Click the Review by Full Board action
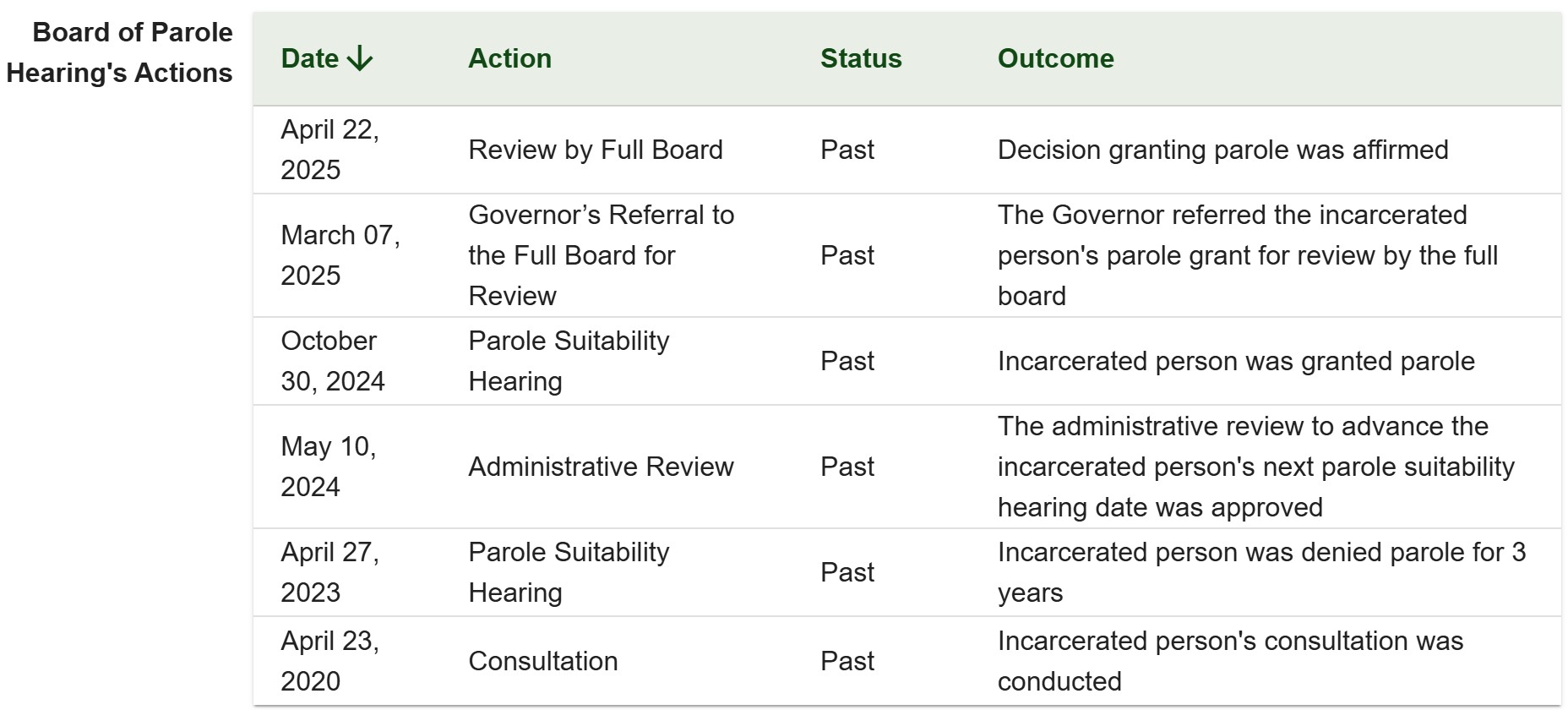Image resolution: width=1568 pixels, height=710 pixels. 595,150
